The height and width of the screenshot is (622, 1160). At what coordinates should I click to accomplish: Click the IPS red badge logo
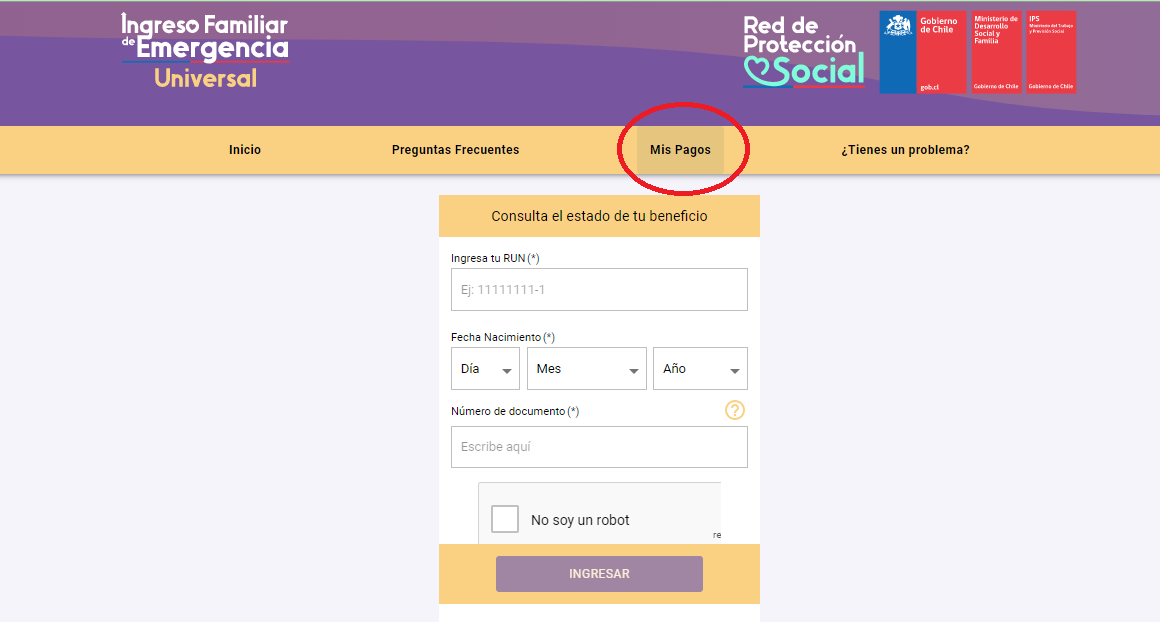coord(1051,53)
